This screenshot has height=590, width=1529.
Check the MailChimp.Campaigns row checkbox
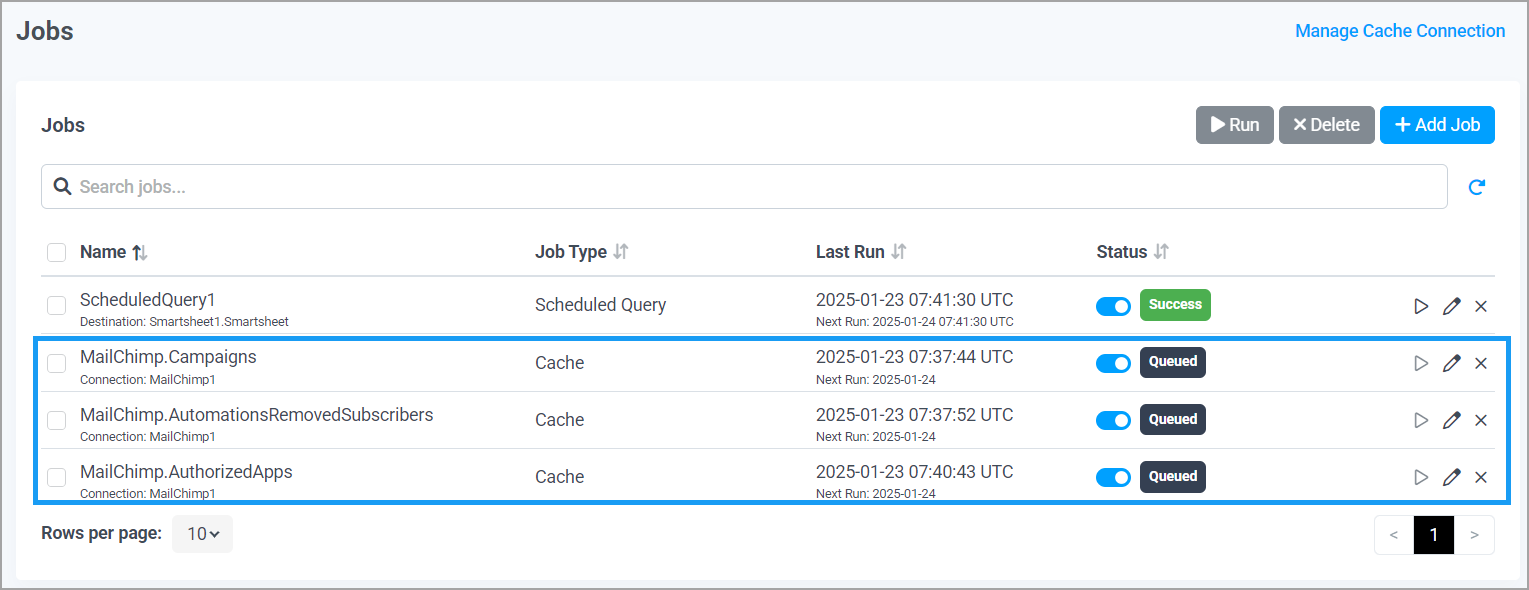56,363
